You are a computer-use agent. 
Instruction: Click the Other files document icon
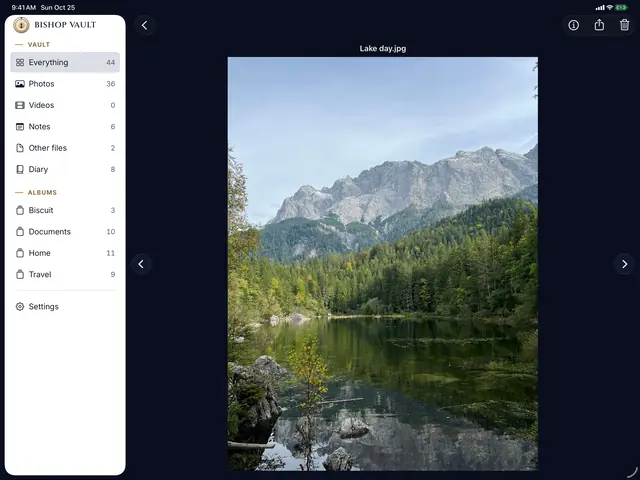point(20,148)
